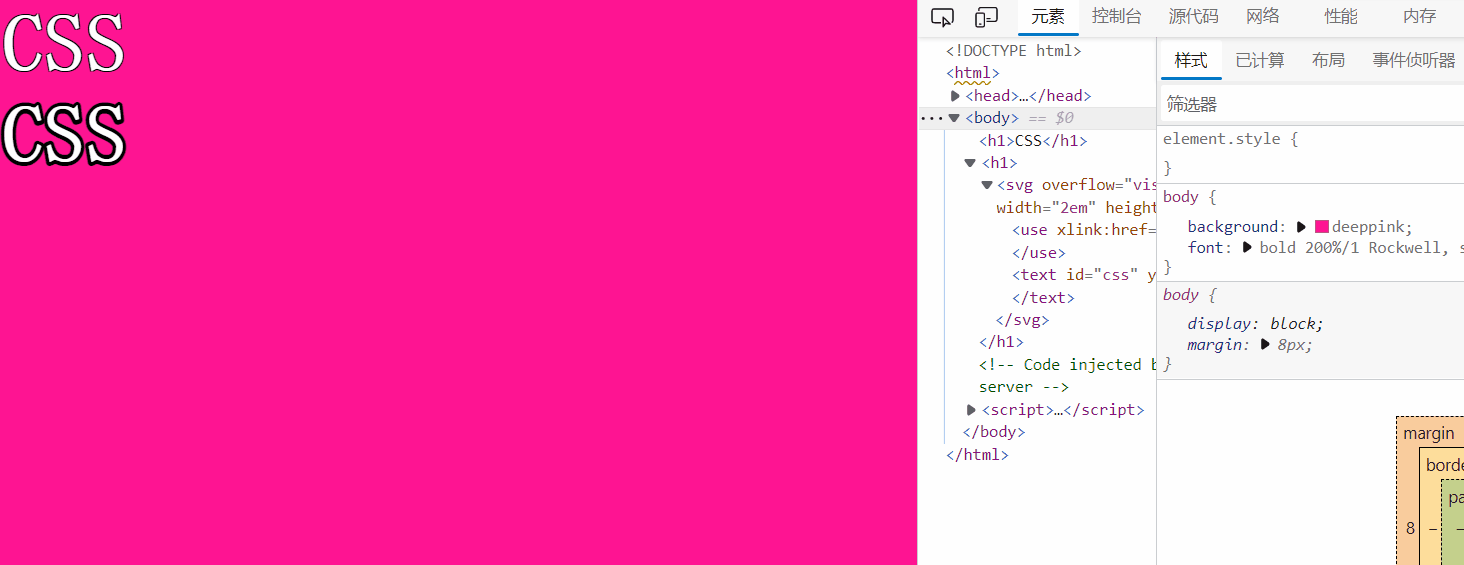
Task: Toggle device emulation toolbar icon
Action: [987, 17]
